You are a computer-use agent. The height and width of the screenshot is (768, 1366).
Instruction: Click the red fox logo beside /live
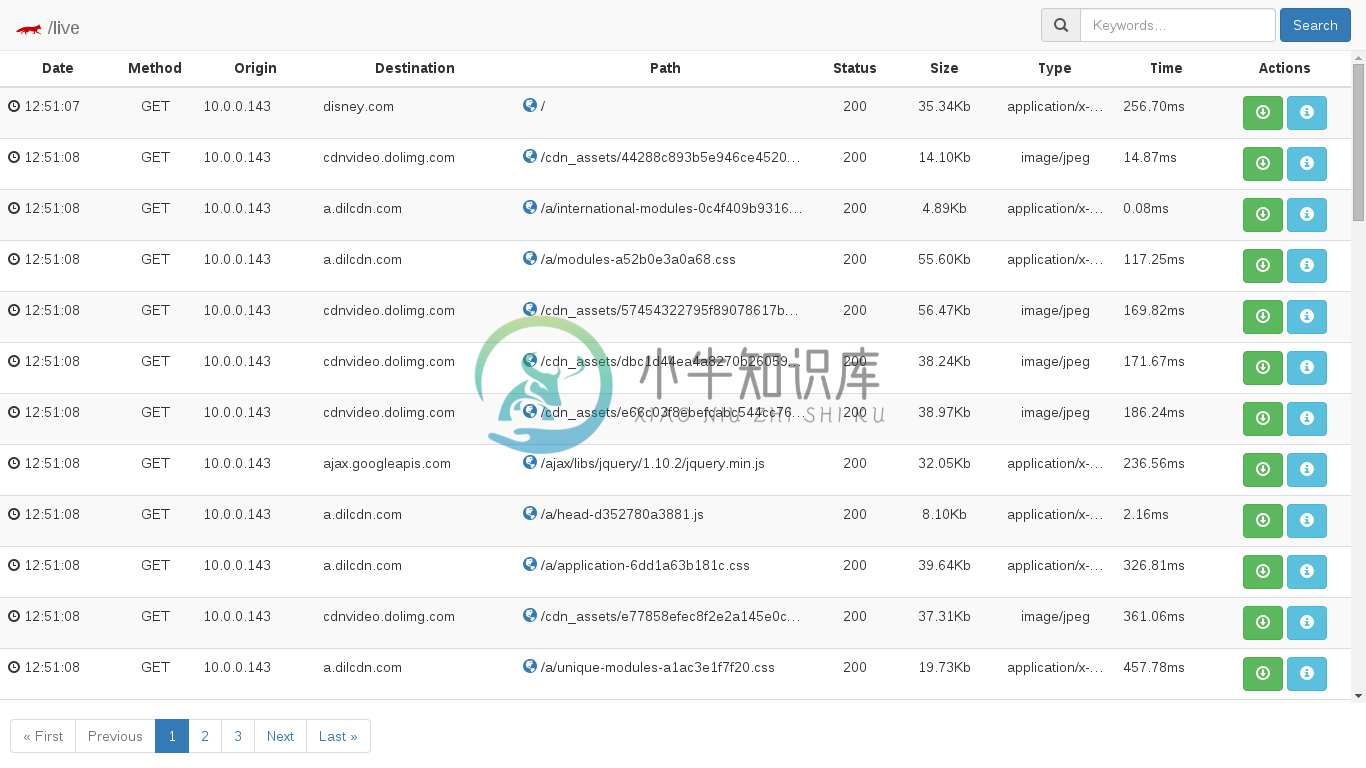(x=29, y=29)
